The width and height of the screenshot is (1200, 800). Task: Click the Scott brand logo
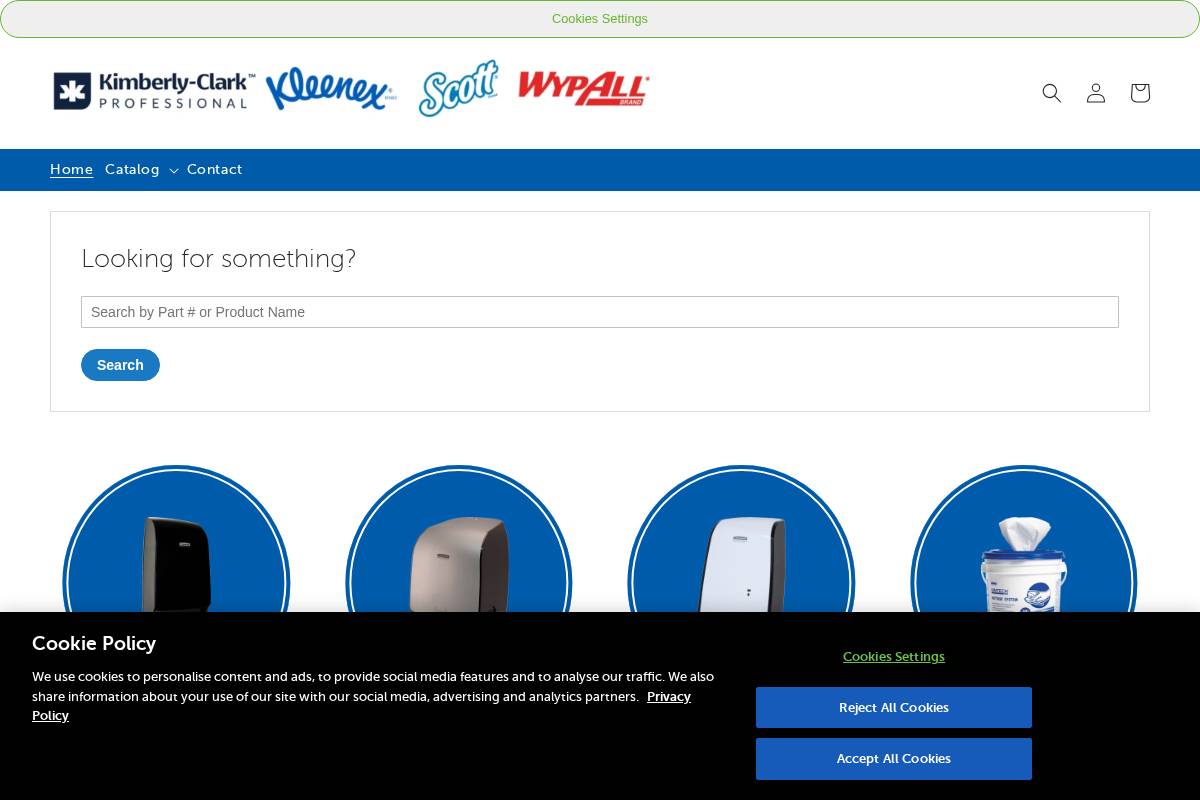click(x=458, y=89)
